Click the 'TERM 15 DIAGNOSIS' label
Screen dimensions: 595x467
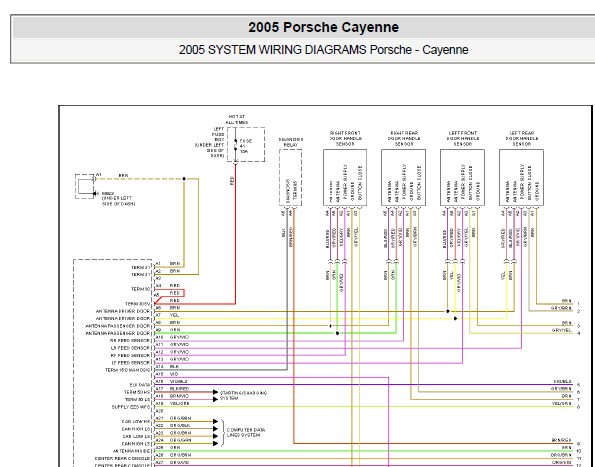(128, 370)
